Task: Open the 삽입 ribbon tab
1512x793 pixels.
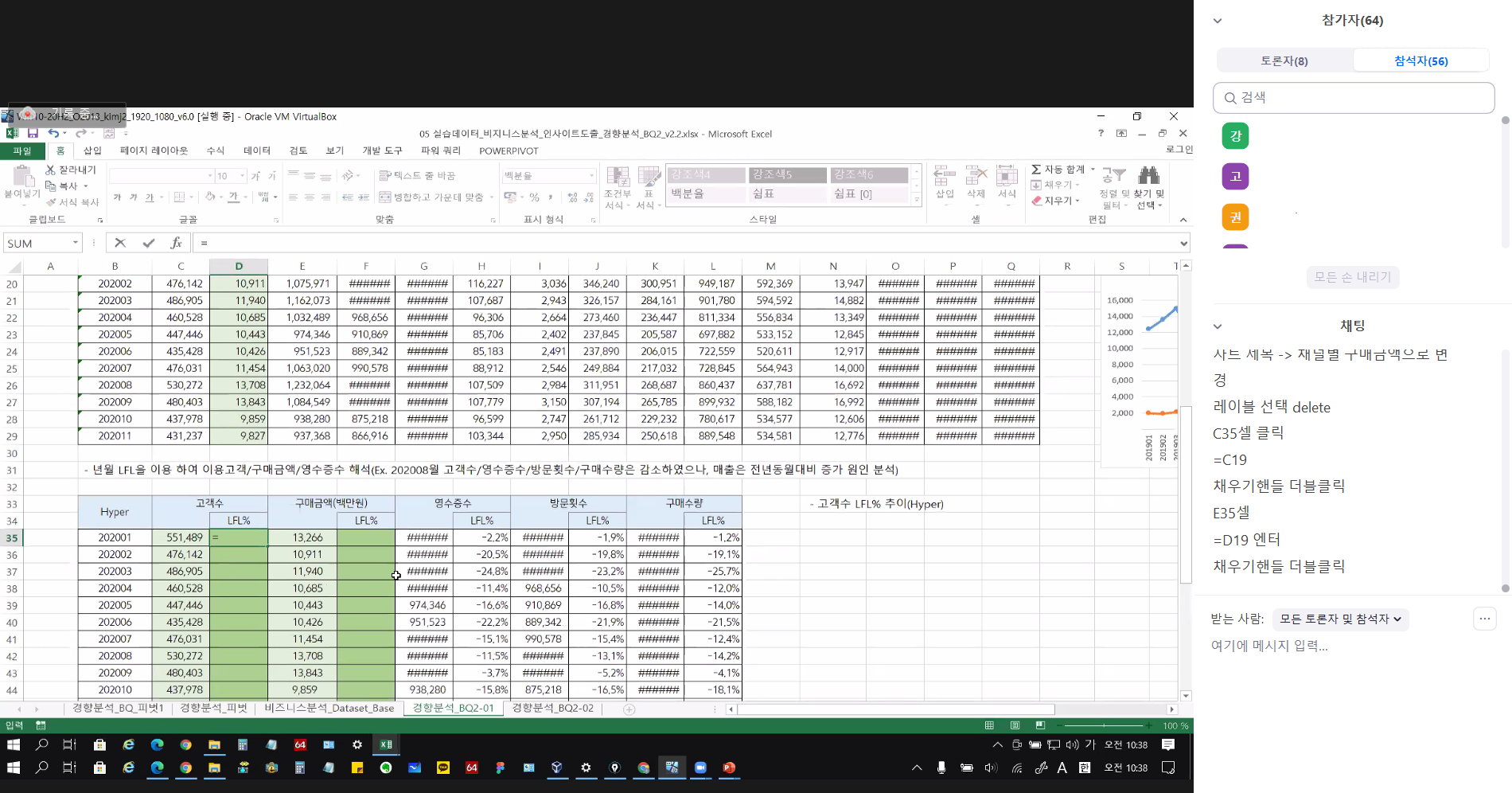Action: (x=93, y=150)
